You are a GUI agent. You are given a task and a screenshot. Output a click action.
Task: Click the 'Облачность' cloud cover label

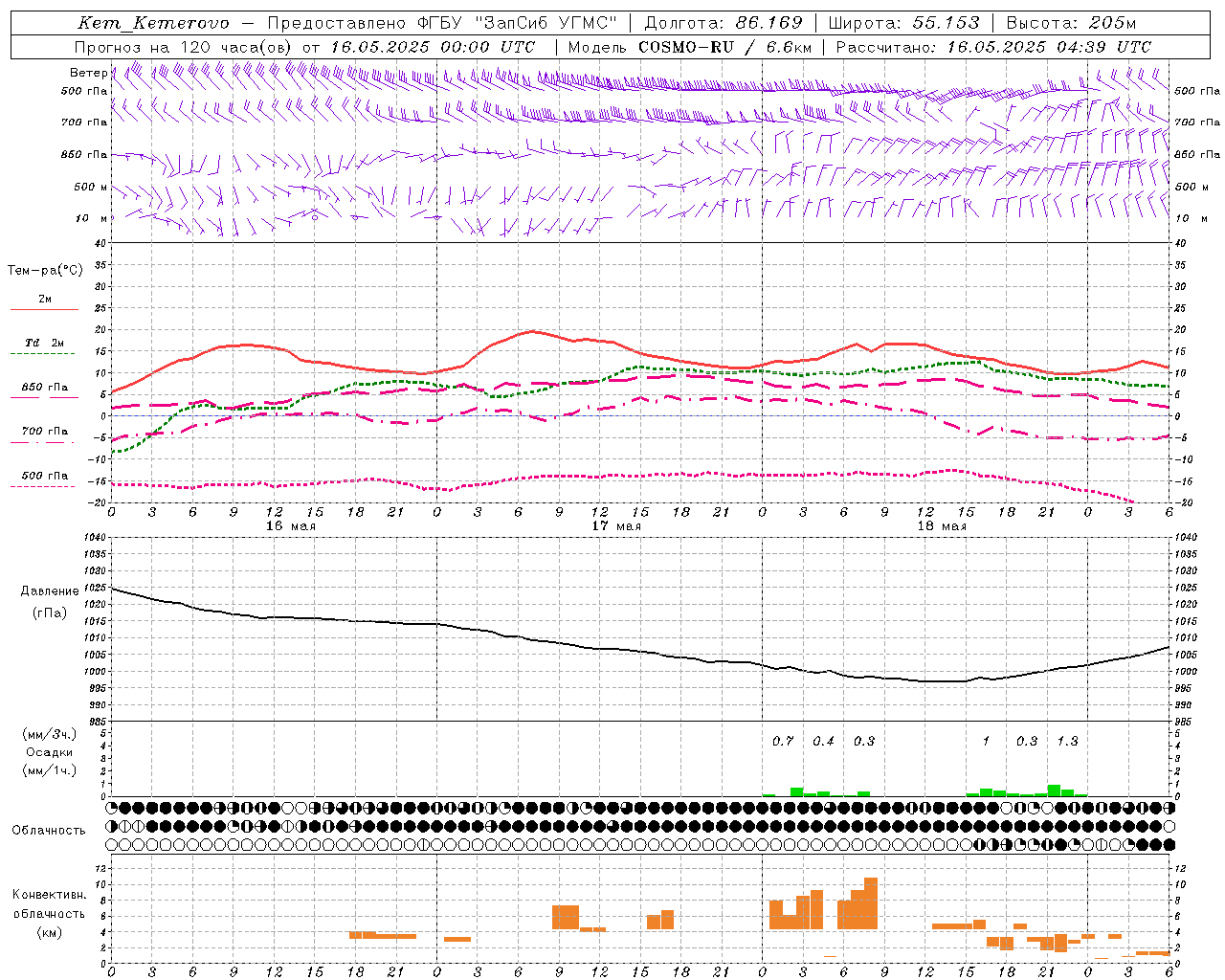[x=49, y=831]
